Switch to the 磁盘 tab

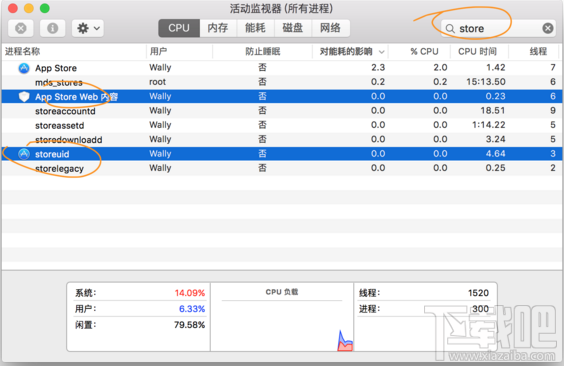[x=293, y=28]
